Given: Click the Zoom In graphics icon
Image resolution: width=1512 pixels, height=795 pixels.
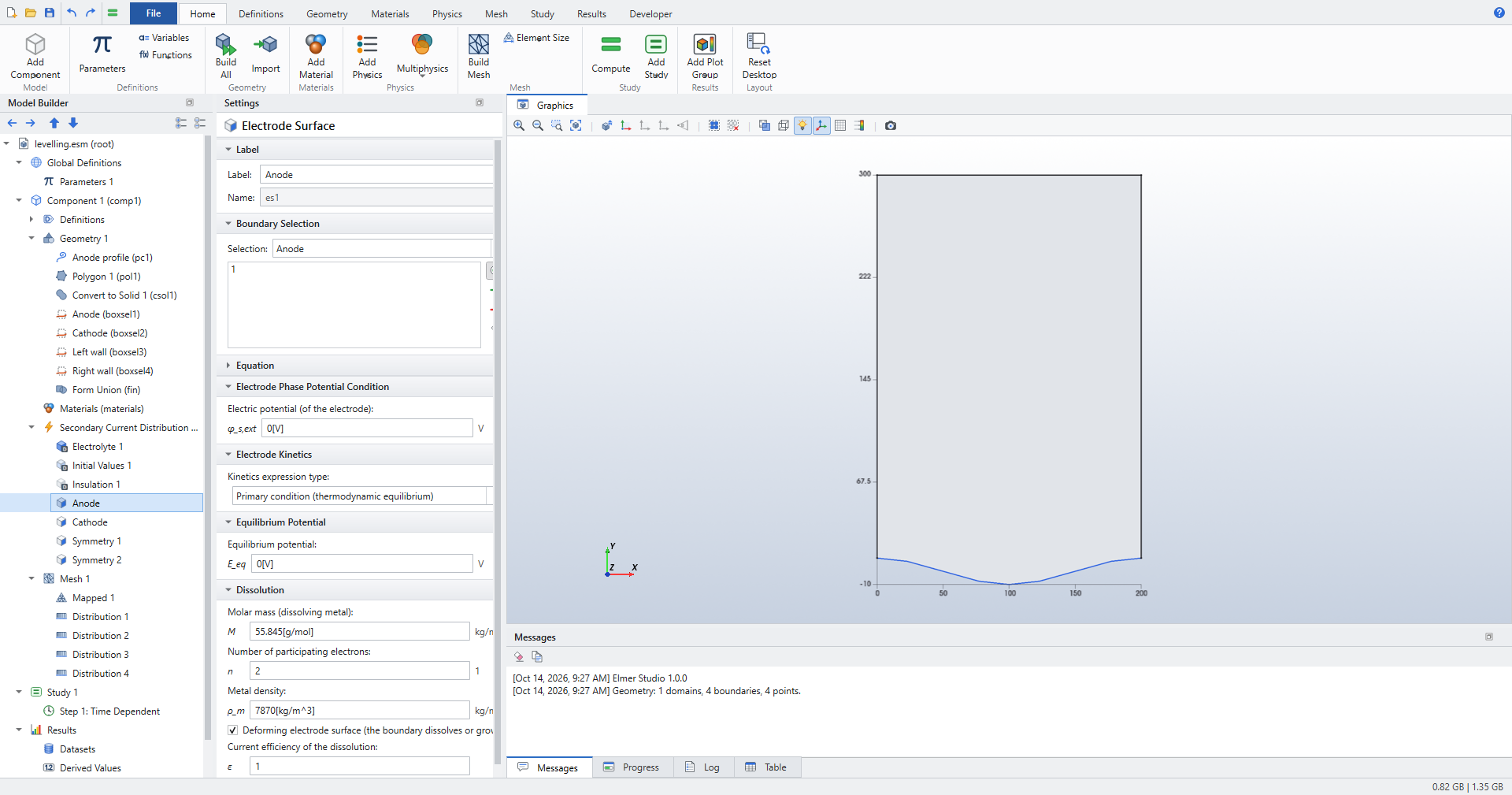Looking at the screenshot, I should click(x=519, y=125).
